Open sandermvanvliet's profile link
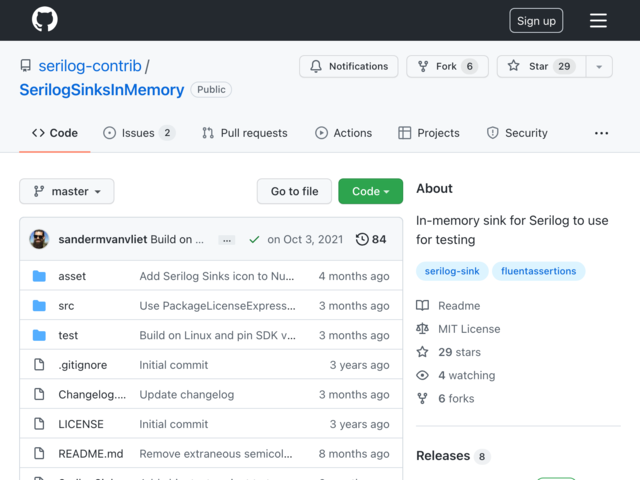Screen dimensions: 640x480 (102, 239)
